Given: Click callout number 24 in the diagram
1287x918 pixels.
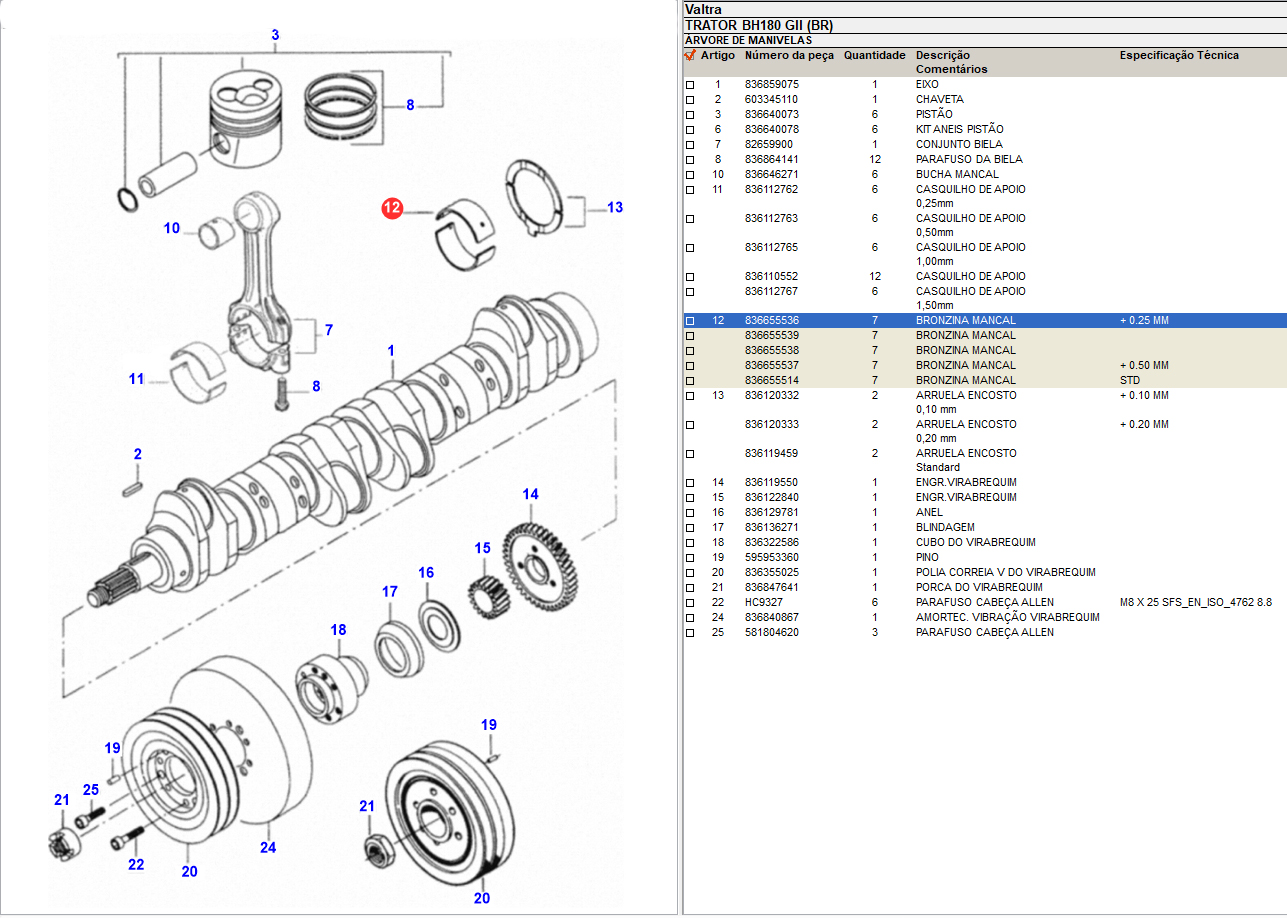Looking at the screenshot, I should (267, 848).
